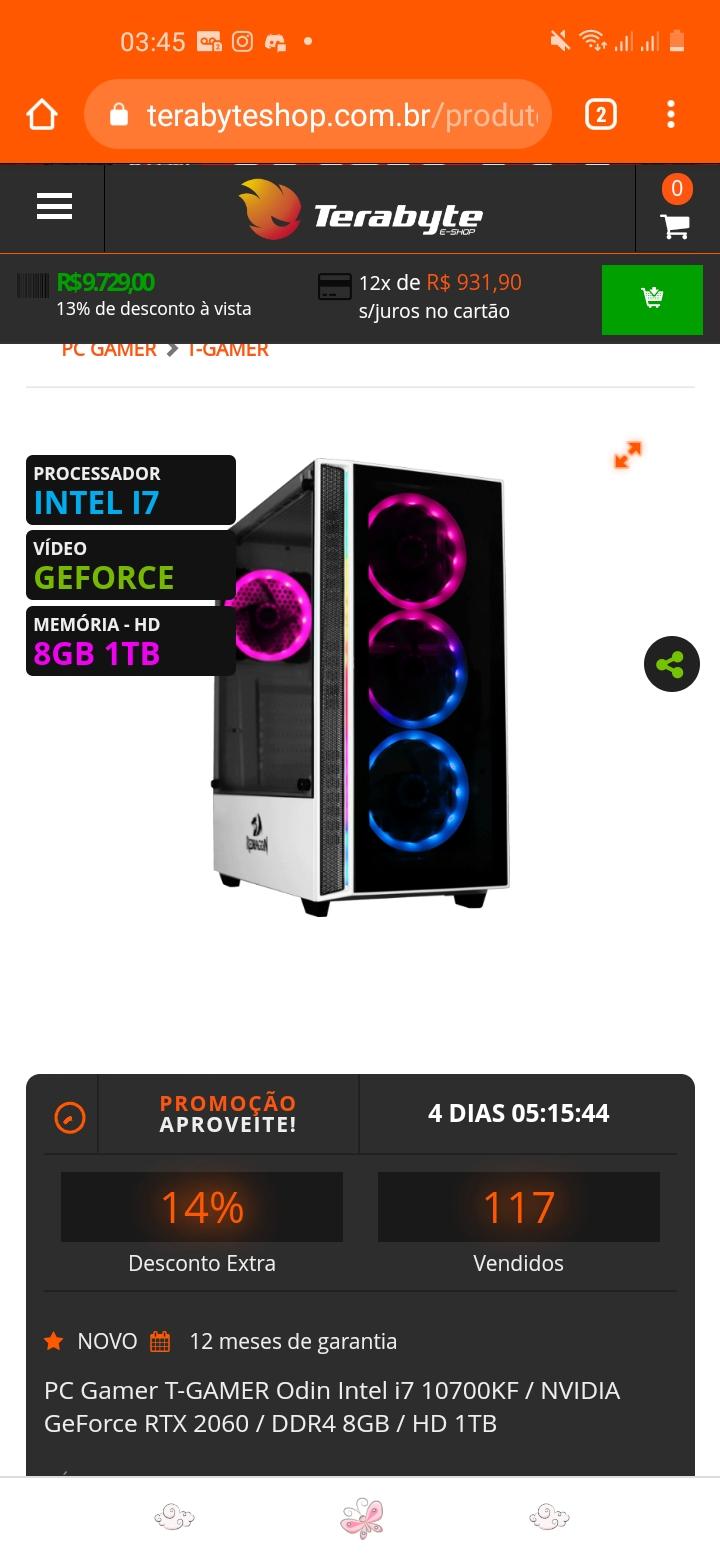
Task: Tap the browser home icon
Action: [41, 115]
